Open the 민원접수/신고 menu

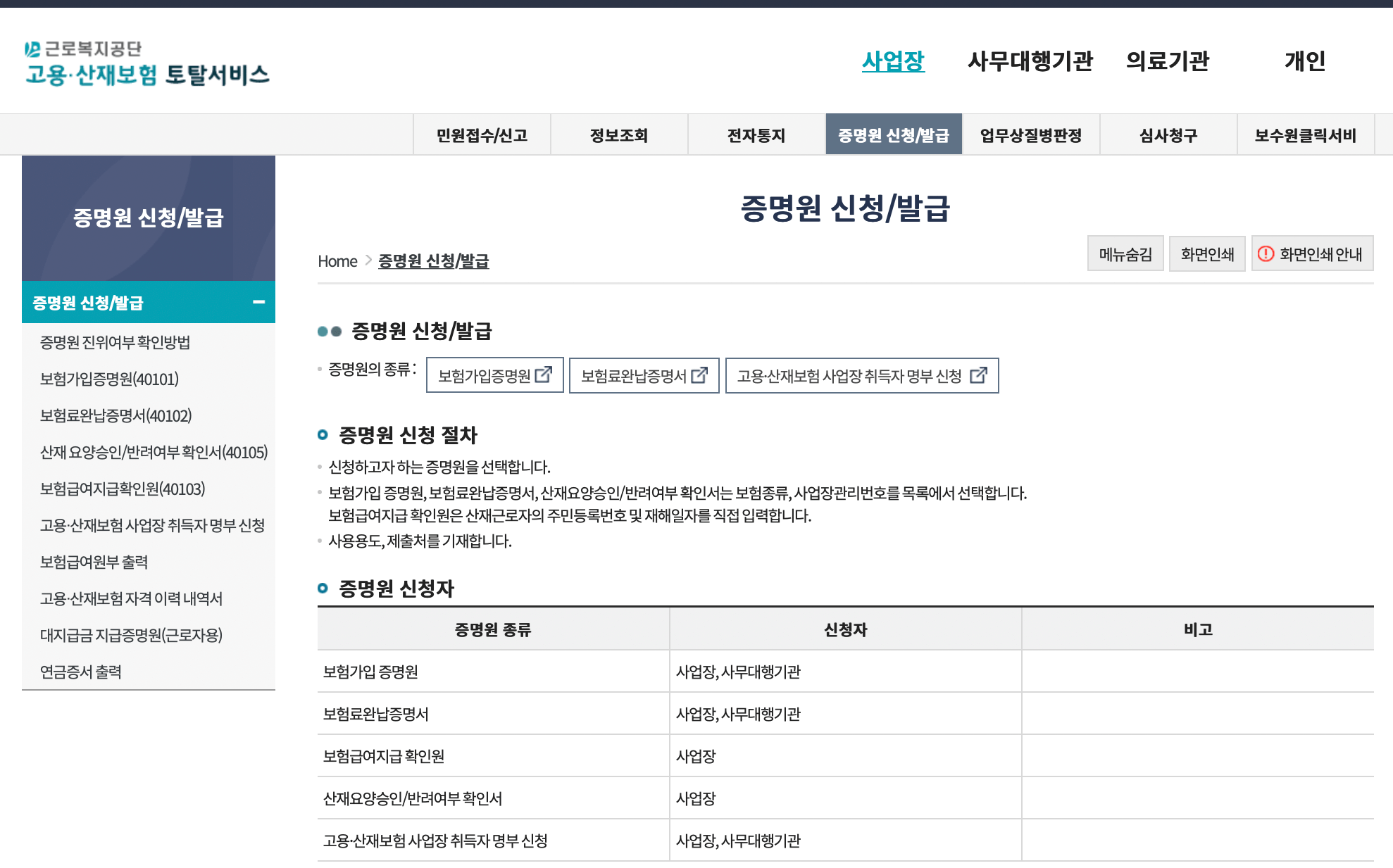click(482, 134)
